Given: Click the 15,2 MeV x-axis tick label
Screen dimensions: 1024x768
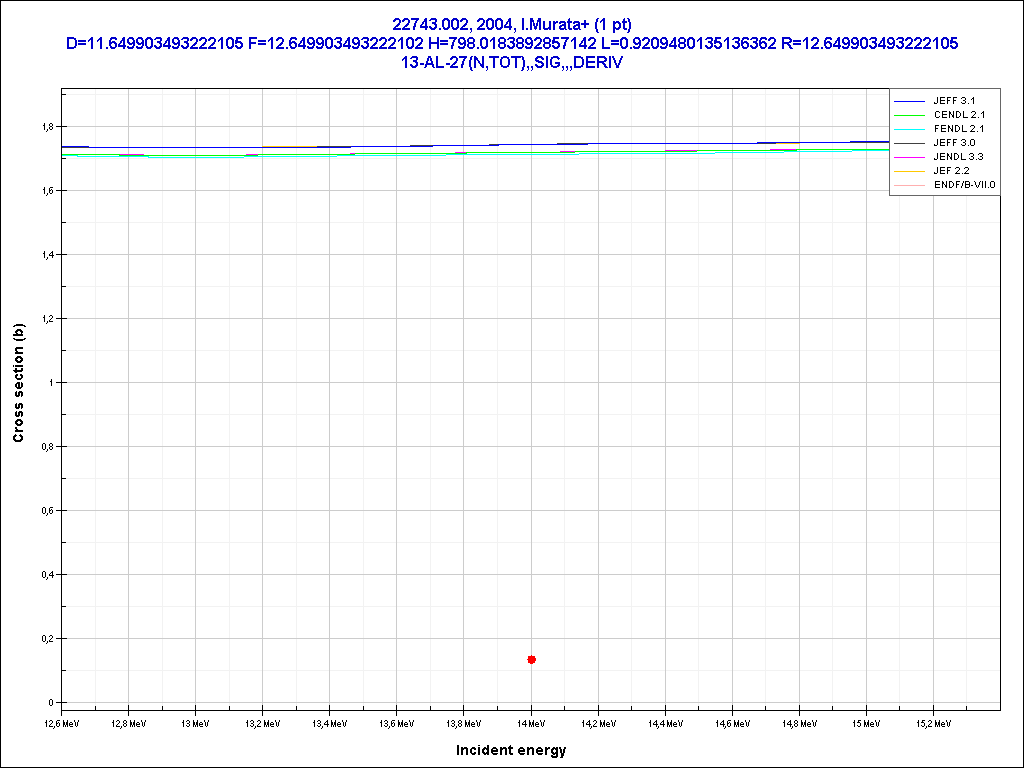Looking at the screenshot, I should point(933,722).
